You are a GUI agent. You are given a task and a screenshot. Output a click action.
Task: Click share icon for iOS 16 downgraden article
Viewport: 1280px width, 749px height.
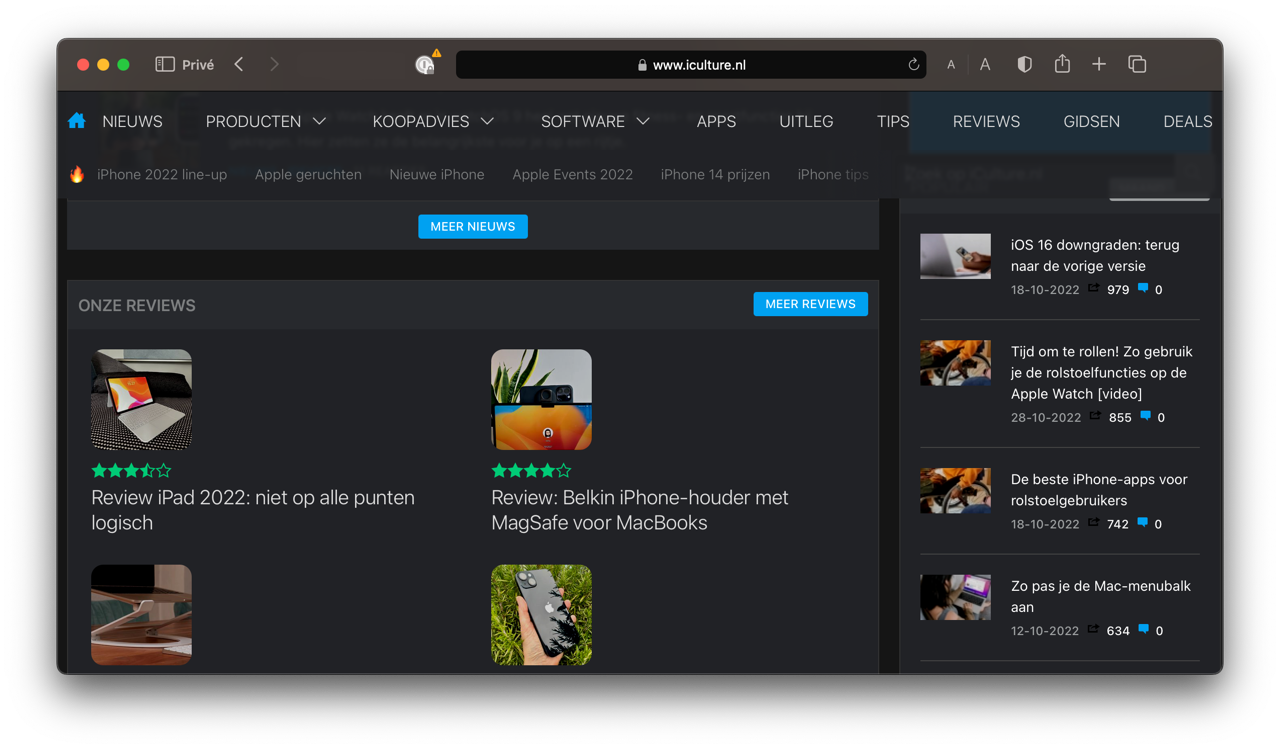click(1093, 288)
